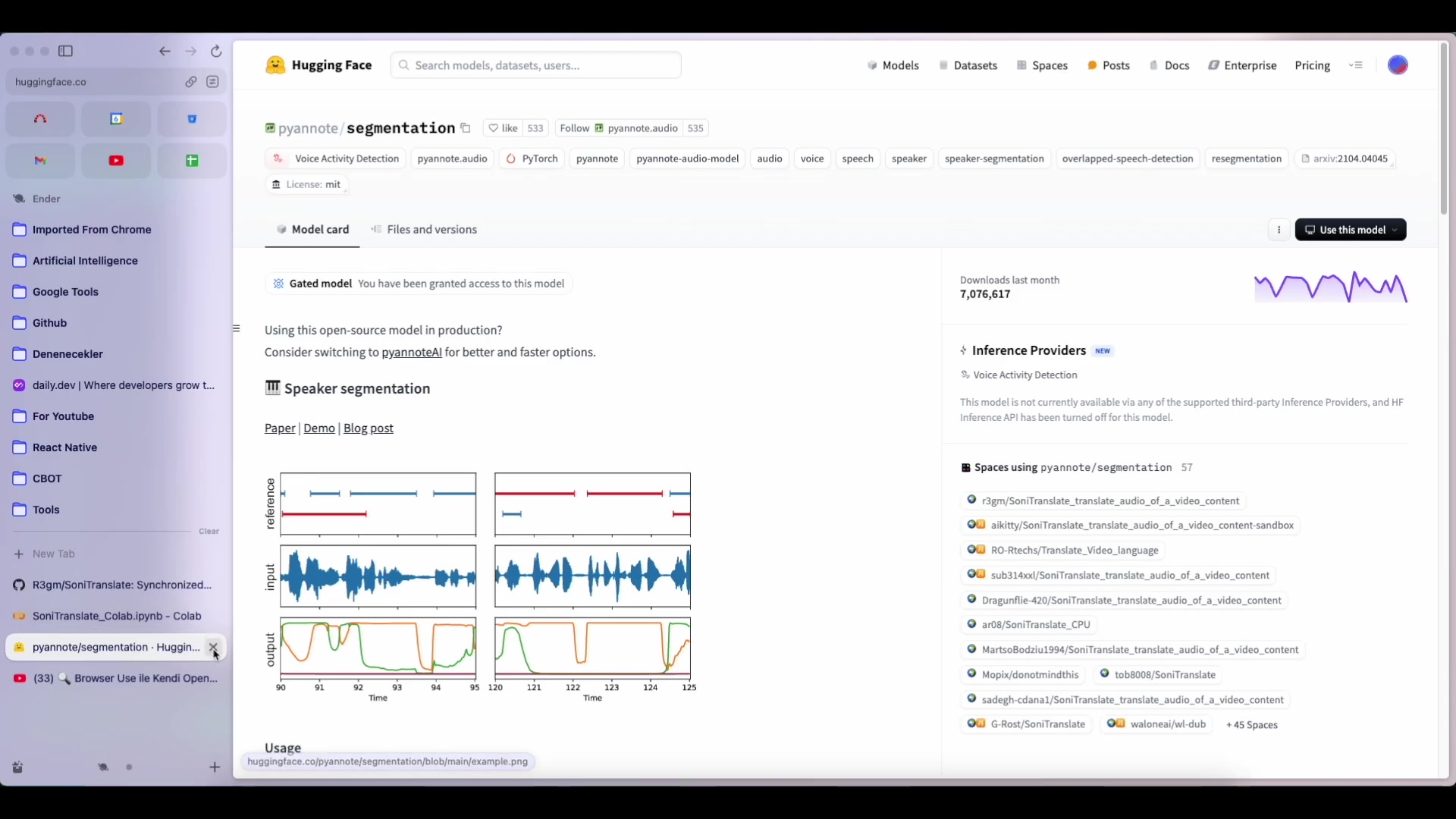Click the Ender space icon
Screen dimensions: 1456x819
coord(19,199)
